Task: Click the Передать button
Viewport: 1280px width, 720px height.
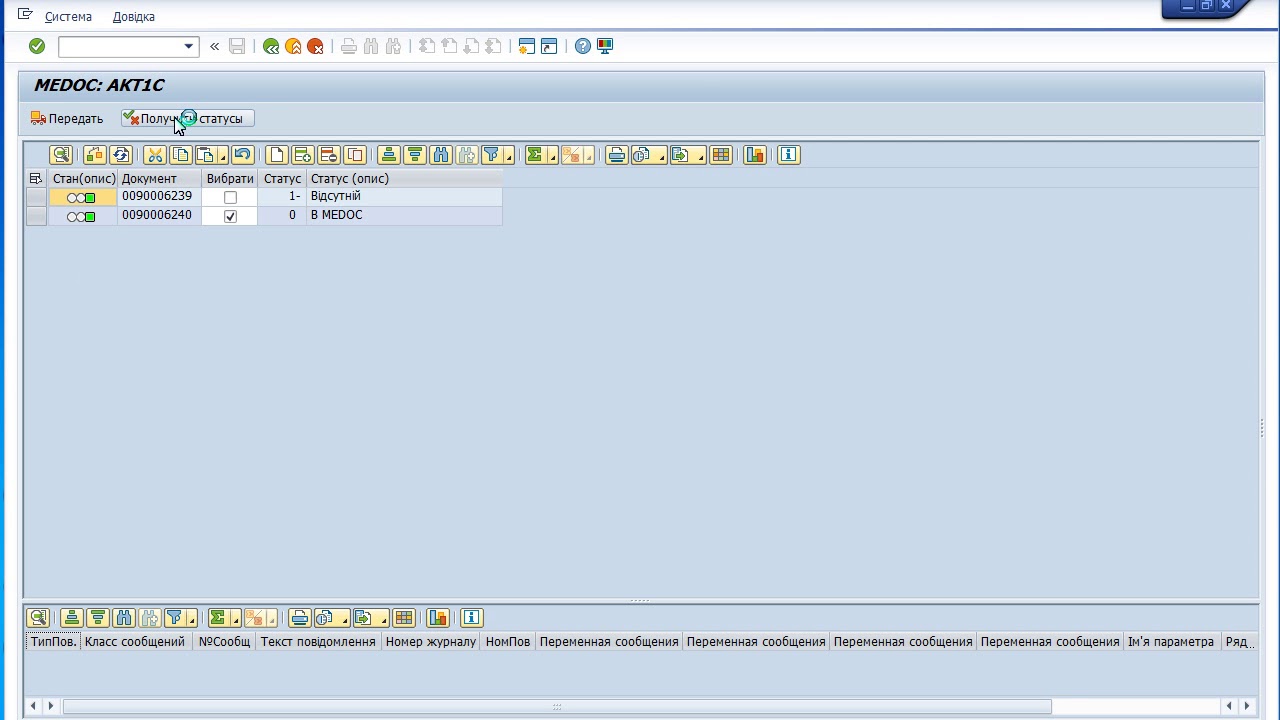Action: coord(67,118)
